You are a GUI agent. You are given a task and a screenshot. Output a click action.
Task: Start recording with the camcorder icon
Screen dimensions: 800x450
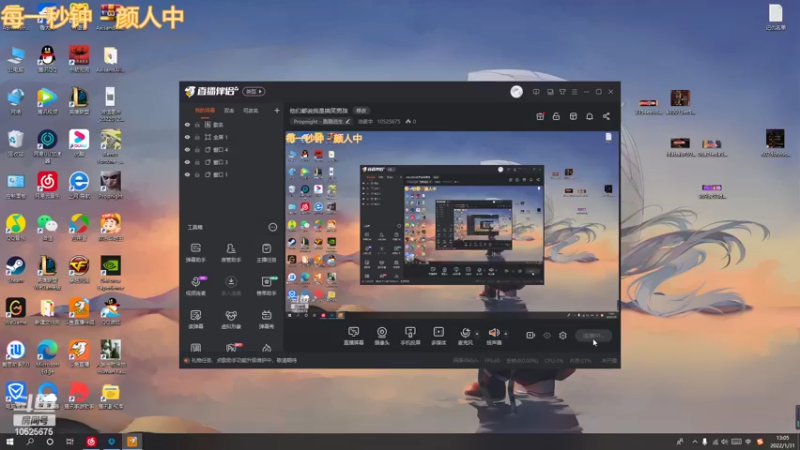pos(530,335)
